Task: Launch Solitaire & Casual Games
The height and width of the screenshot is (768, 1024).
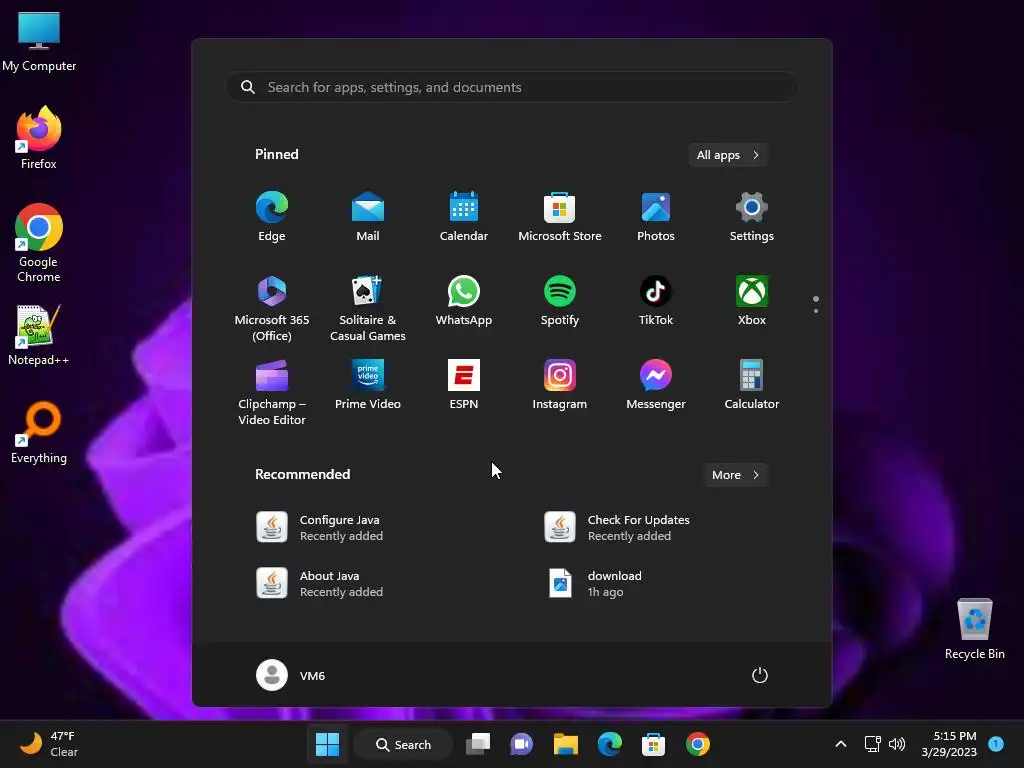Action: 368,308
